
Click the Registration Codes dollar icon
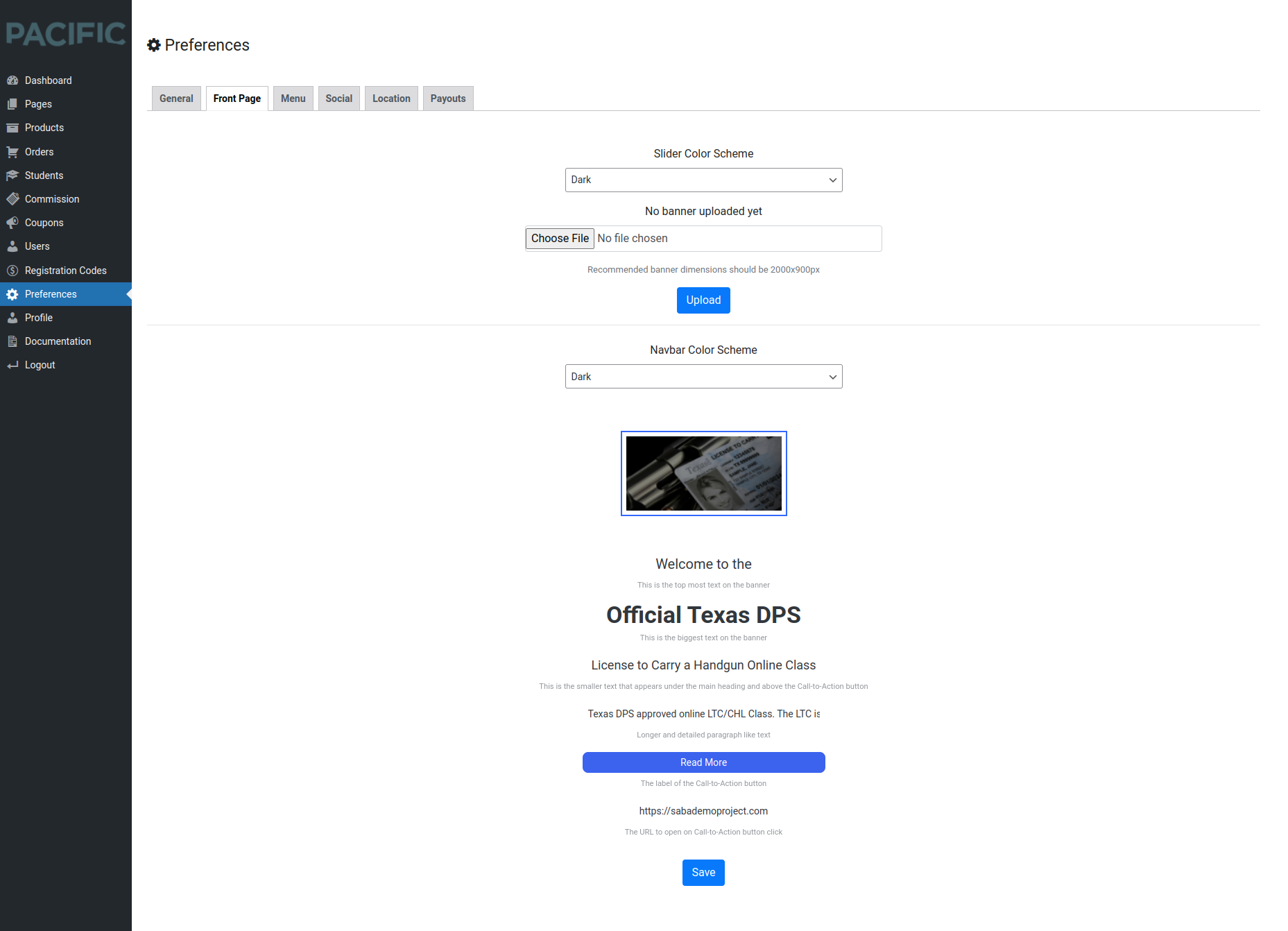click(x=12, y=271)
